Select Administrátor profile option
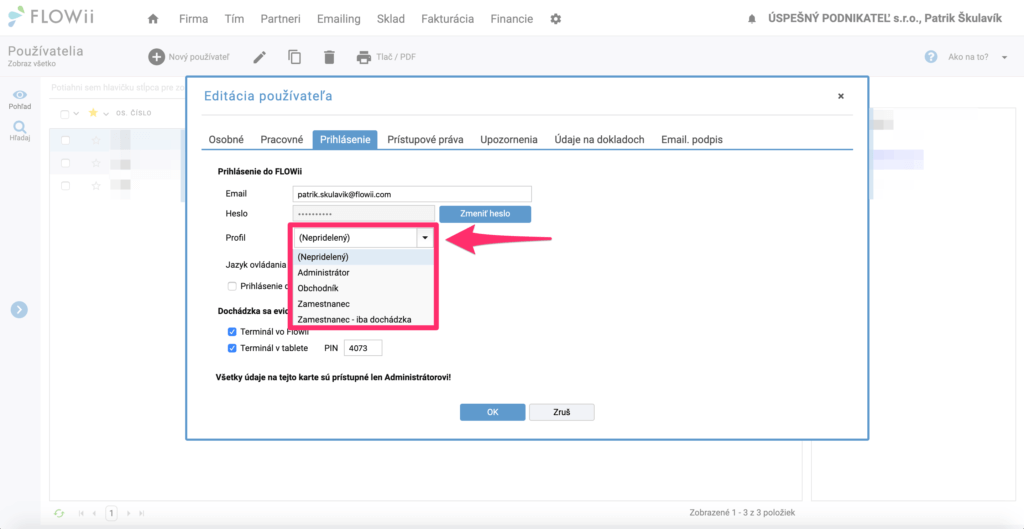Image resolution: width=1024 pixels, height=529 pixels. point(362,272)
